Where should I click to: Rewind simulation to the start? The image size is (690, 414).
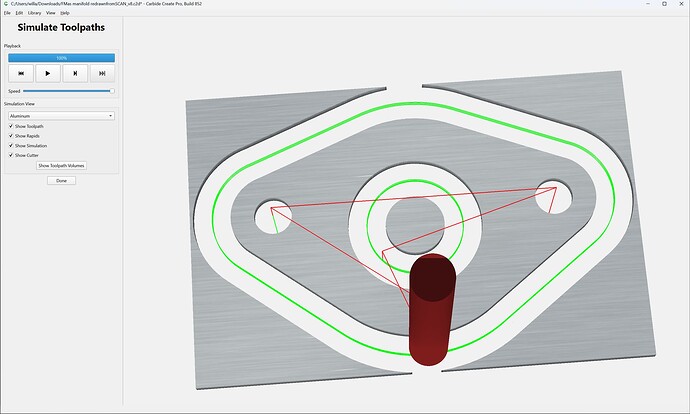pos(21,73)
